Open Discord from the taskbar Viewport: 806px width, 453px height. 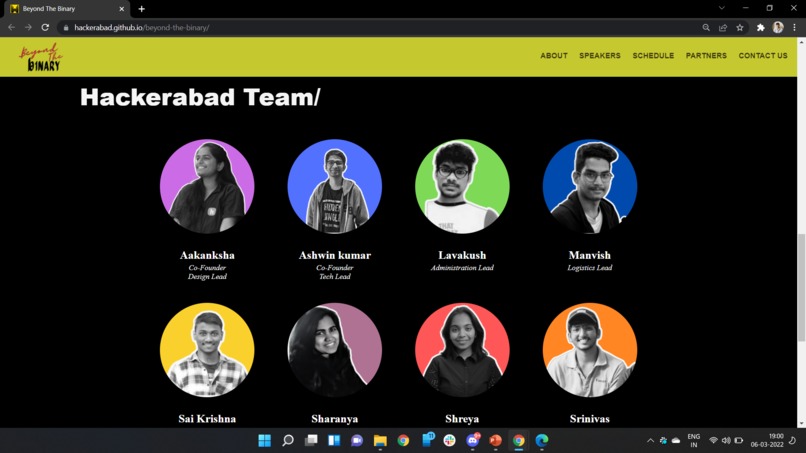(472, 440)
